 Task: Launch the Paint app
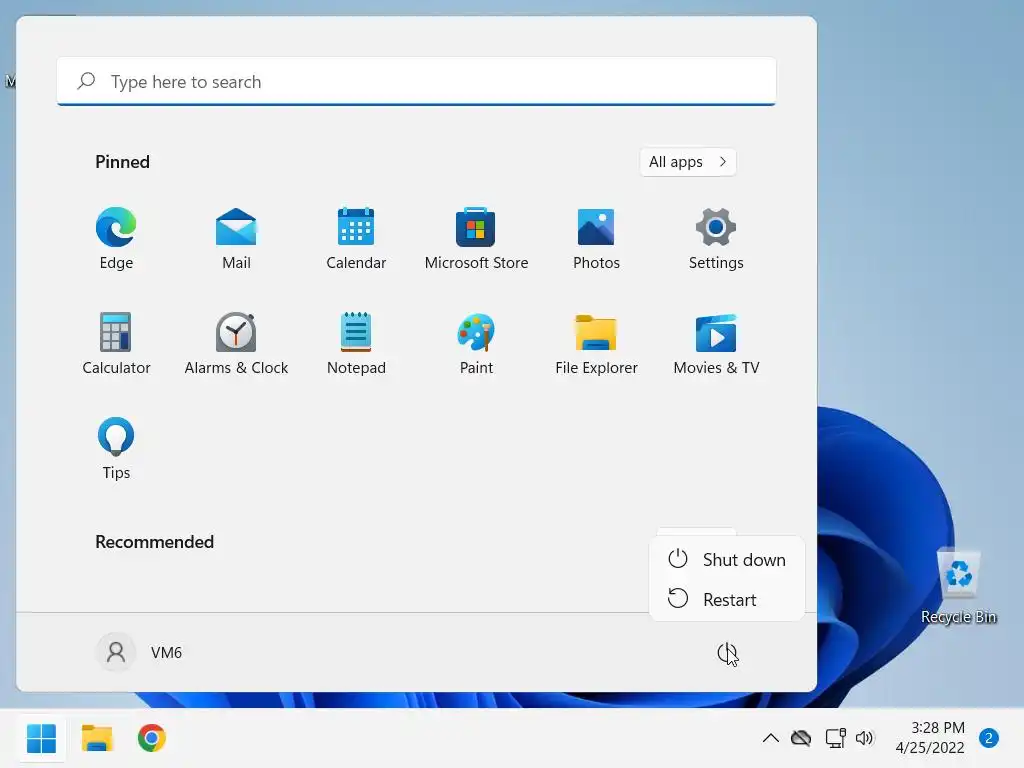pyautogui.click(x=476, y=344)
